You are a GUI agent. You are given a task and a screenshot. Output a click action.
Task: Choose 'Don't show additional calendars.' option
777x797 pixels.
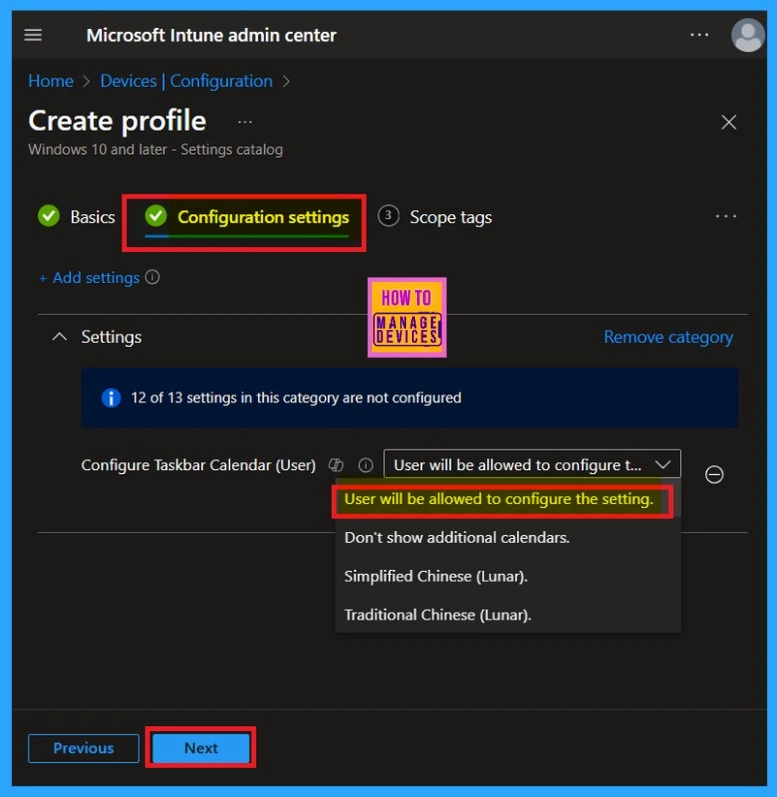click(x=456, y=537)
